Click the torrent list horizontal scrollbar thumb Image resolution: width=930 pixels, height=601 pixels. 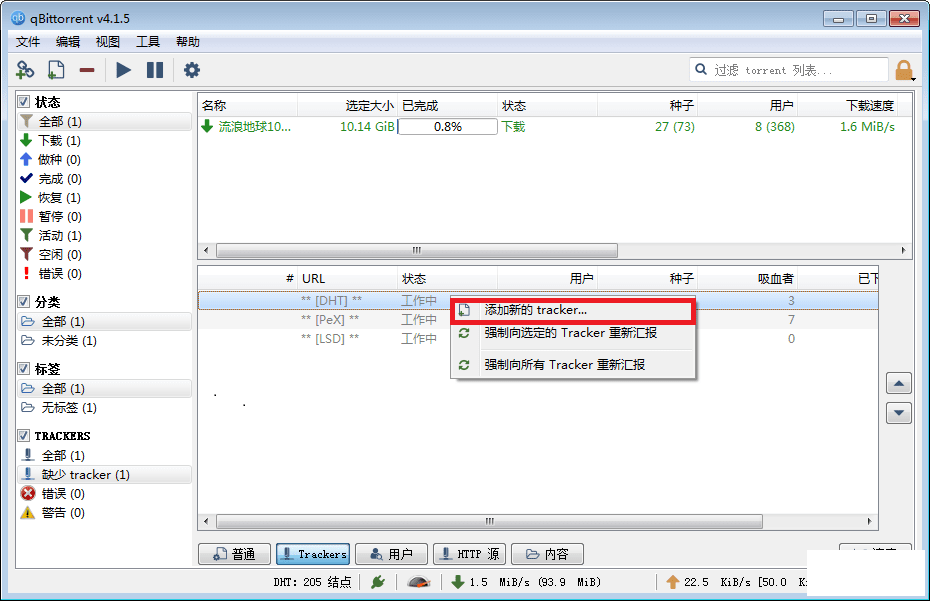417,250
